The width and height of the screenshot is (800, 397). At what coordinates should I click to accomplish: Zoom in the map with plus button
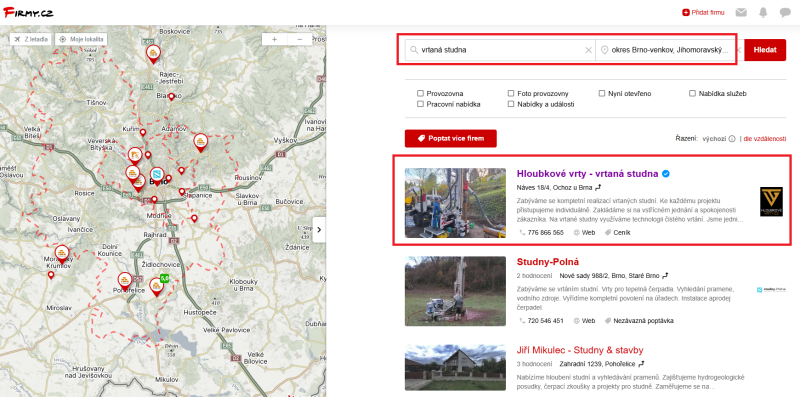274,39
